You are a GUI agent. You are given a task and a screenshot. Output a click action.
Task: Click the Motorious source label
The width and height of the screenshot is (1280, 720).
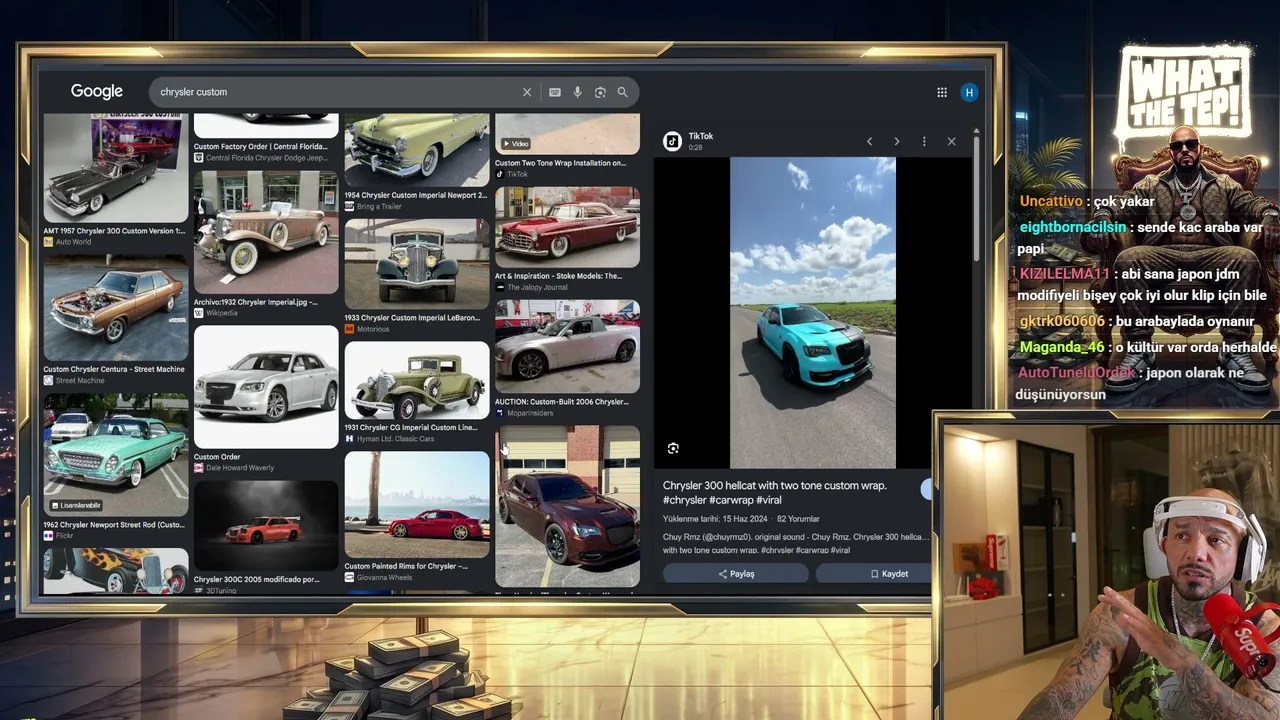[373, 329]
